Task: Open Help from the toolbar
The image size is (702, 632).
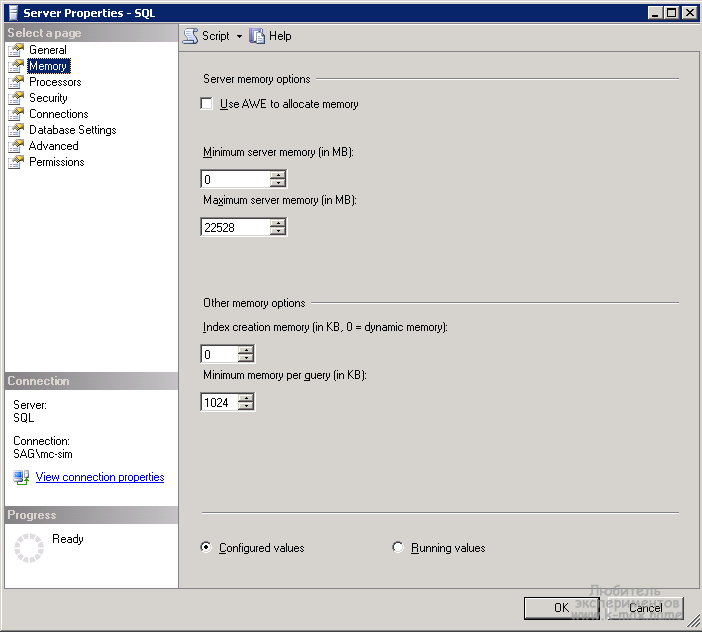Action: coord(270,36)
